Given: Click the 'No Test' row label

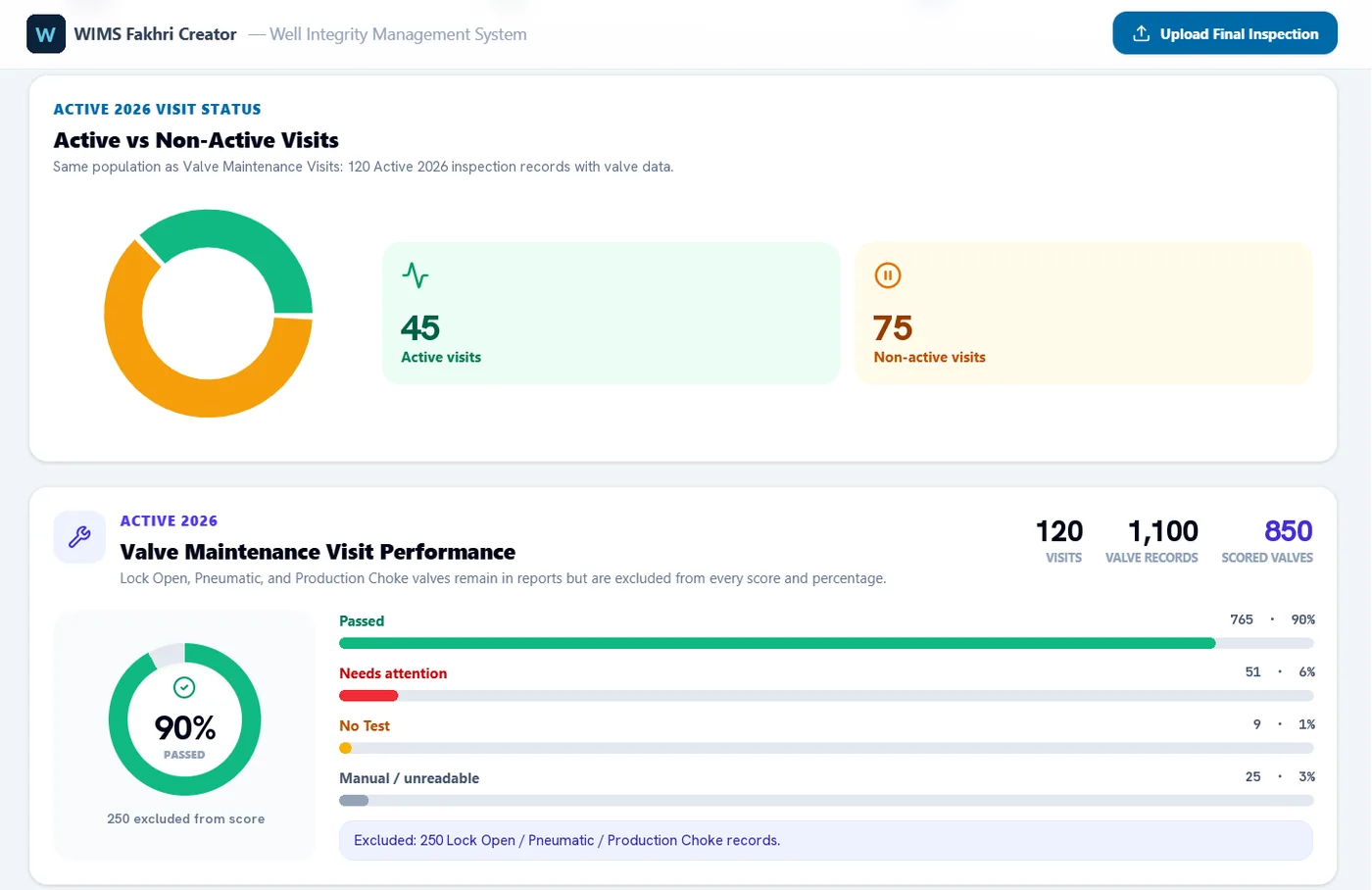Looking at the screenshot, I should pyautogui.click(x=365, y=726).
